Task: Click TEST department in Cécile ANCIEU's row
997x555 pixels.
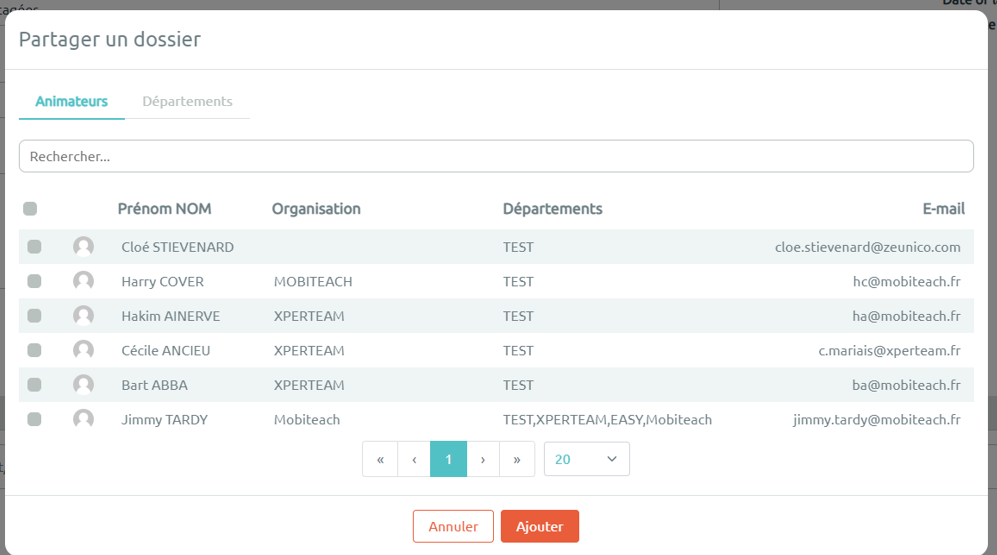Action: [x=518, y=350]
